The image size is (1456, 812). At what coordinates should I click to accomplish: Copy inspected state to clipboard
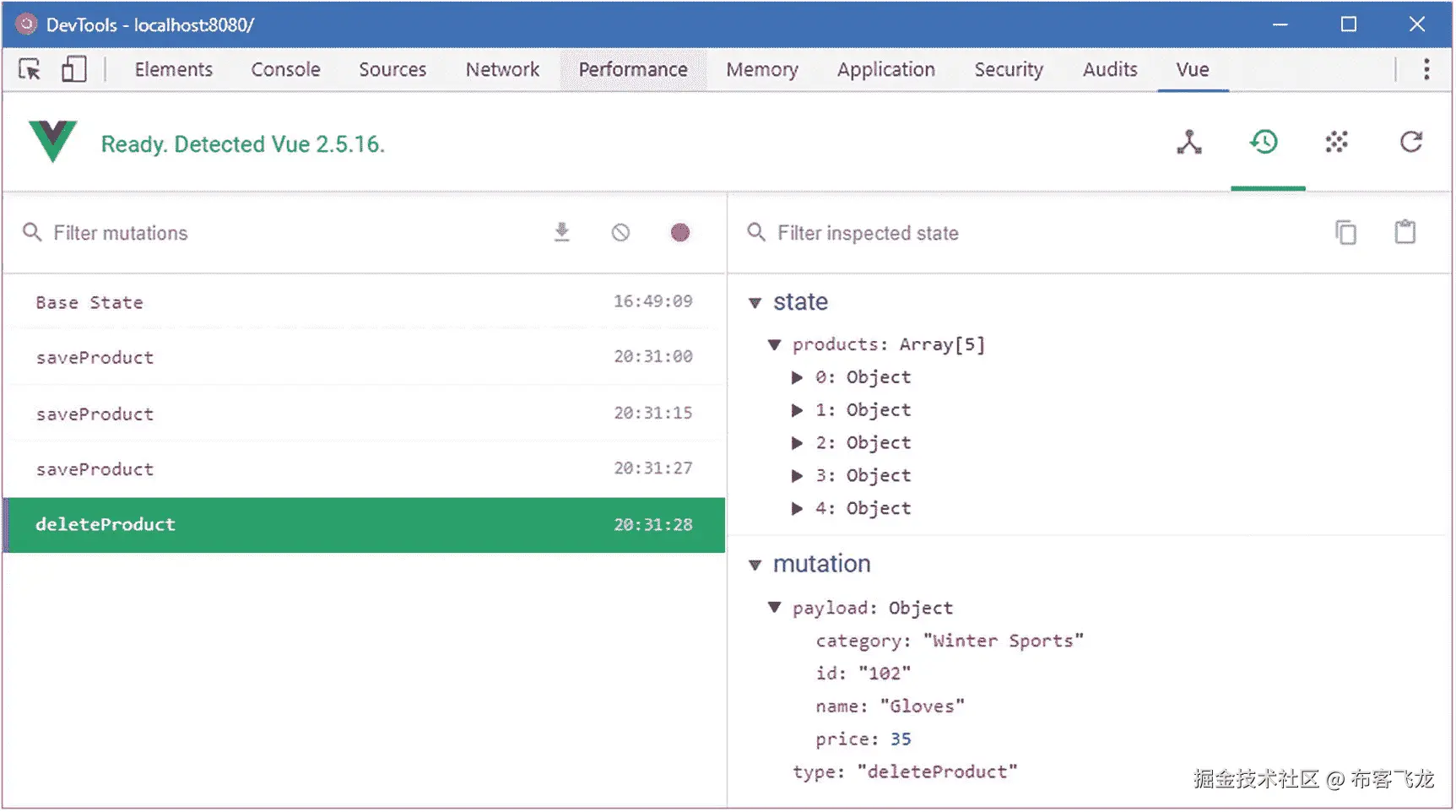click(1345, 232)
